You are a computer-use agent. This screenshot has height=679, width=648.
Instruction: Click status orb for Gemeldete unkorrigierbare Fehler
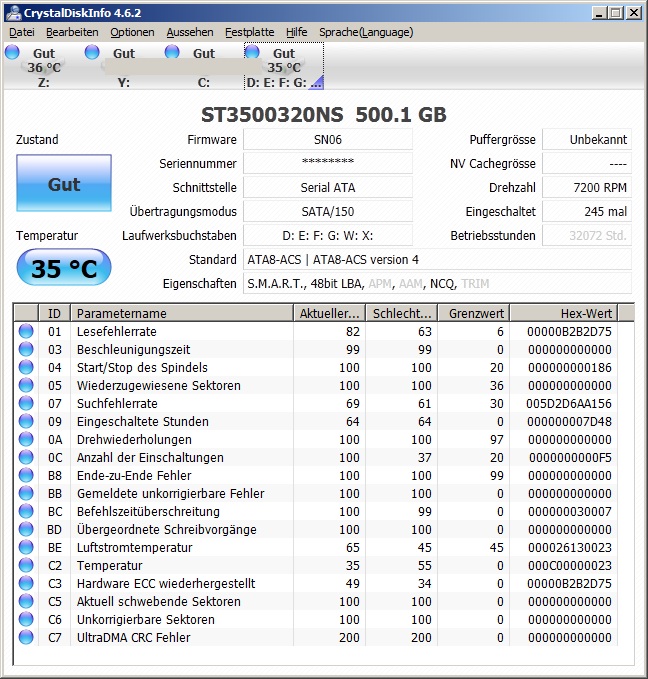[x=26, y=493]
